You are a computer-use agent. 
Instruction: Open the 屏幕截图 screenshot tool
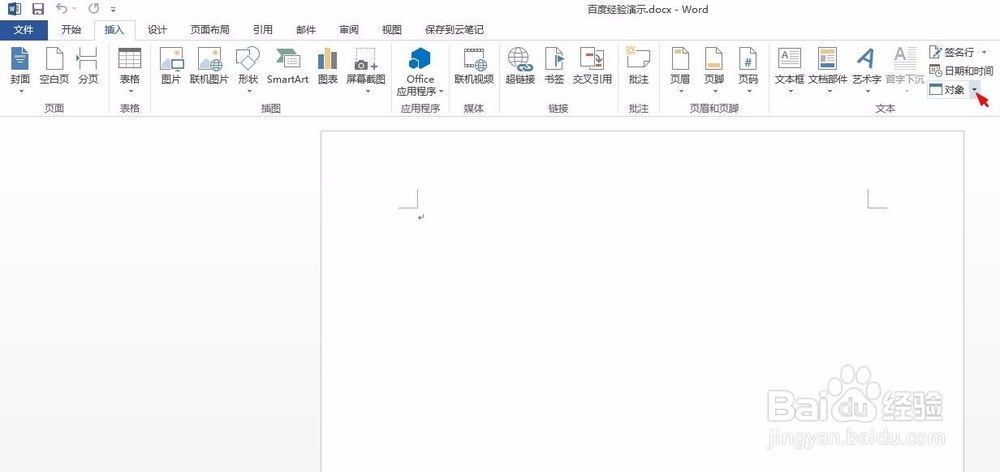(366, 70)
